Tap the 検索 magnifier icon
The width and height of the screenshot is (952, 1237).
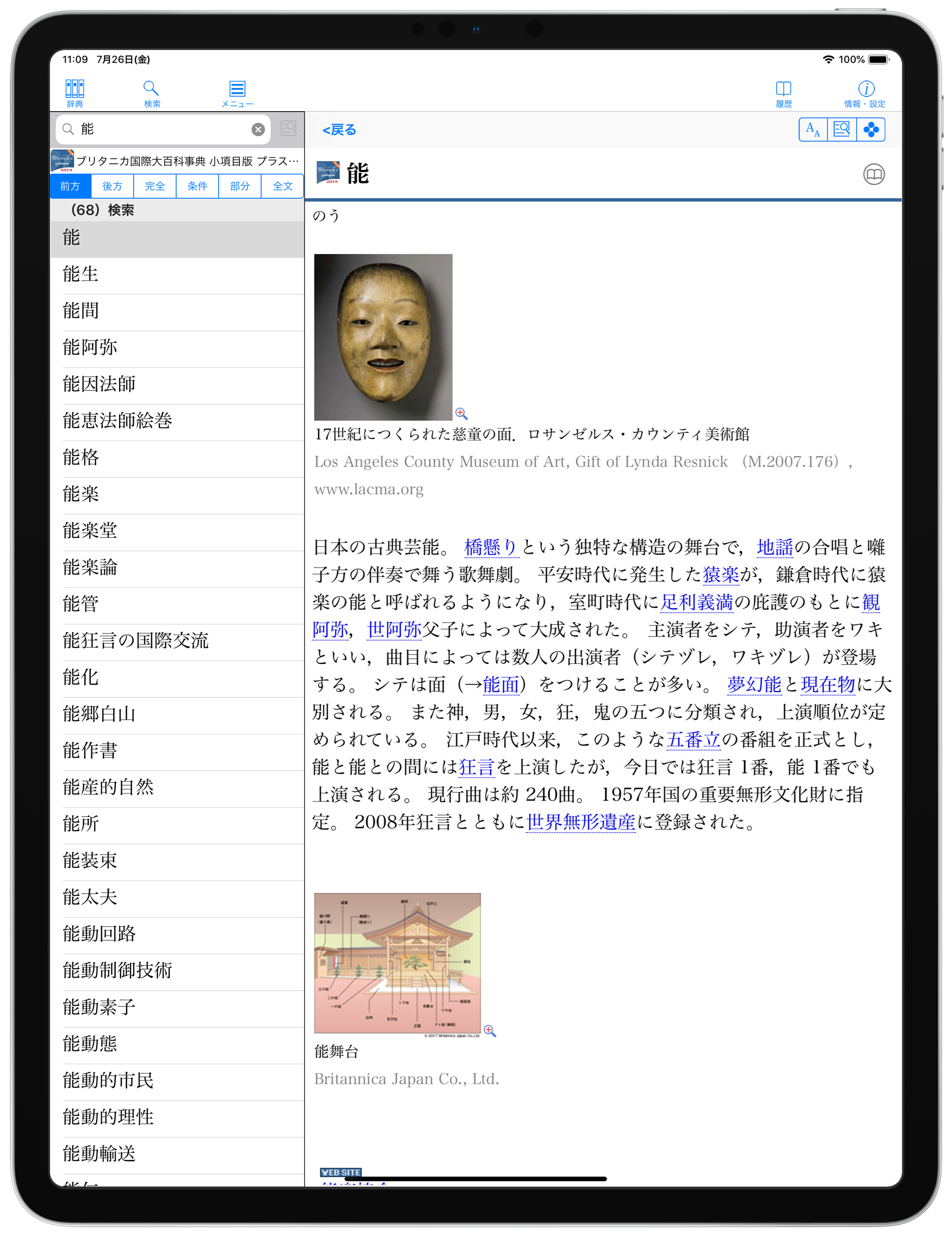pos(151,92)
